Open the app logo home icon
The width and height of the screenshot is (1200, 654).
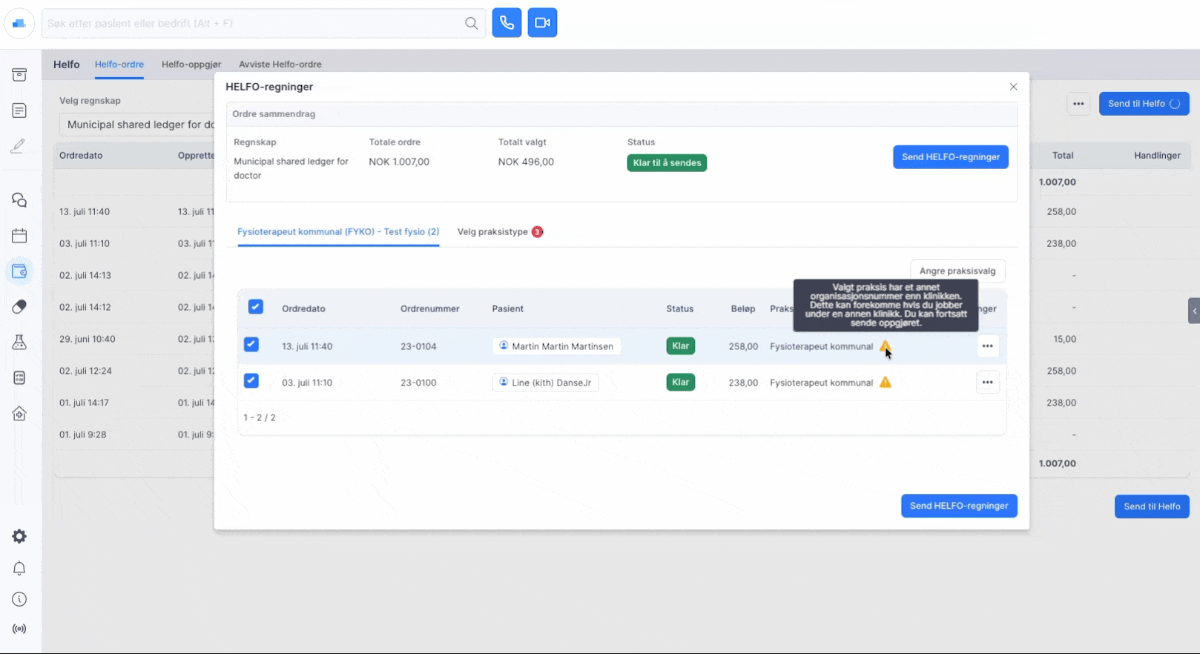[x=18, y=24]
